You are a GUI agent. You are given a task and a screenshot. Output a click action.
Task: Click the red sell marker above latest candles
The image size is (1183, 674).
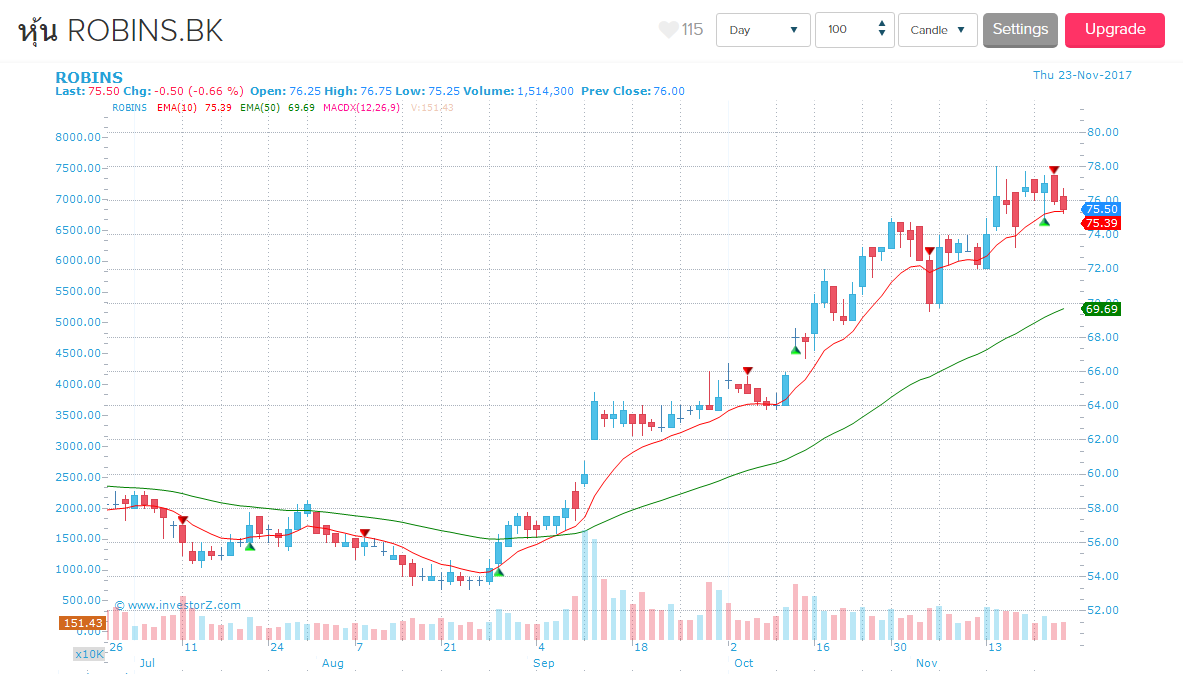[x=1054, y=170]
